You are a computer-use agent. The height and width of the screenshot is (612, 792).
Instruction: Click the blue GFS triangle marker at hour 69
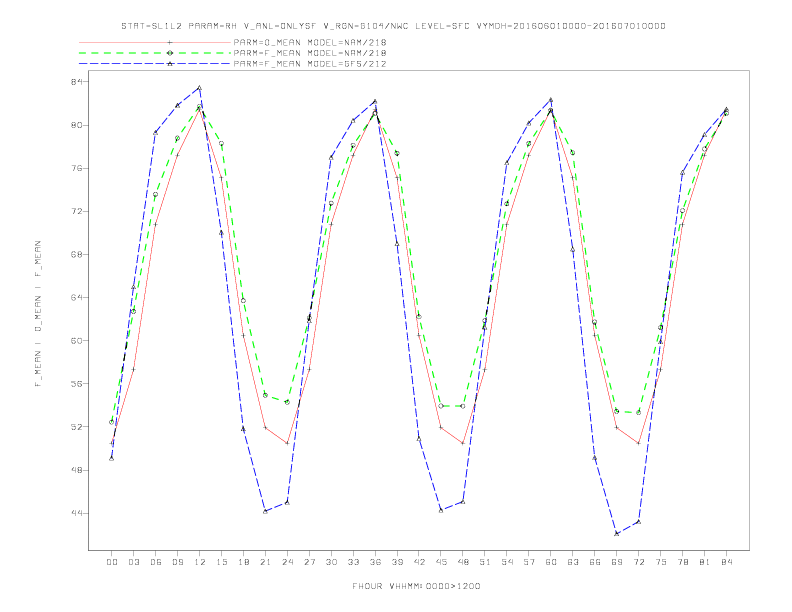pyautogui.click(x=617, y=533)
